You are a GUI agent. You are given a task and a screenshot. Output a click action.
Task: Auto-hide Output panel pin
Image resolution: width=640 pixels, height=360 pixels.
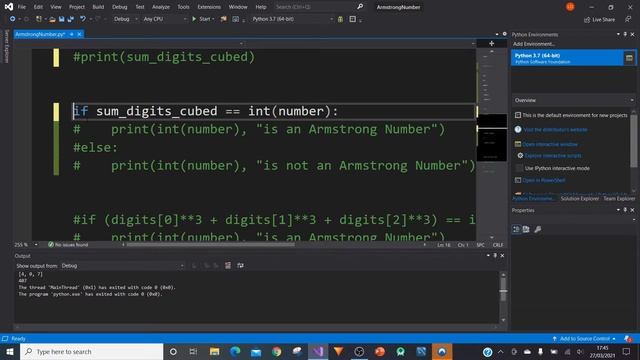point(495,256)
